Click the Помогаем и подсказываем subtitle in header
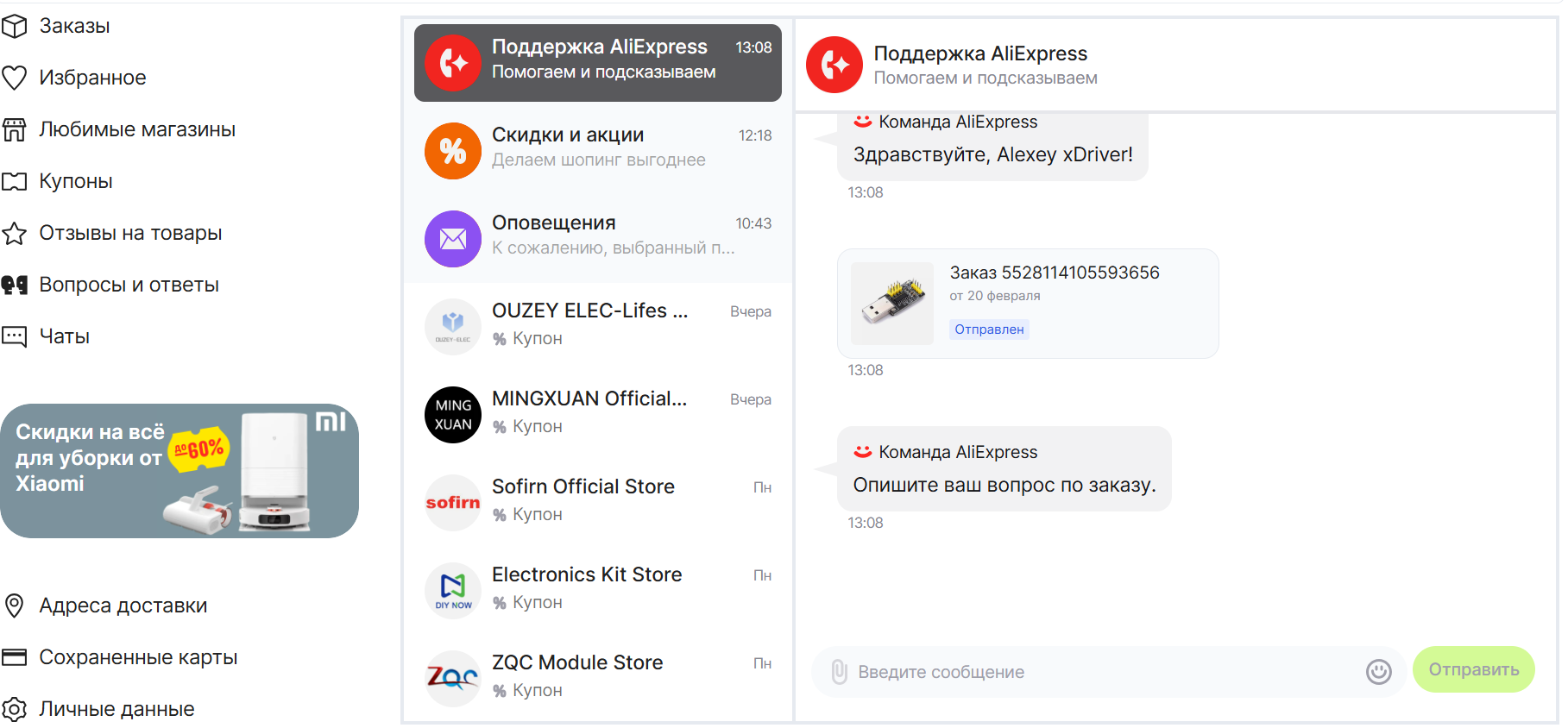The width and height of the screenshot is (1568, 728). (986, 78)
